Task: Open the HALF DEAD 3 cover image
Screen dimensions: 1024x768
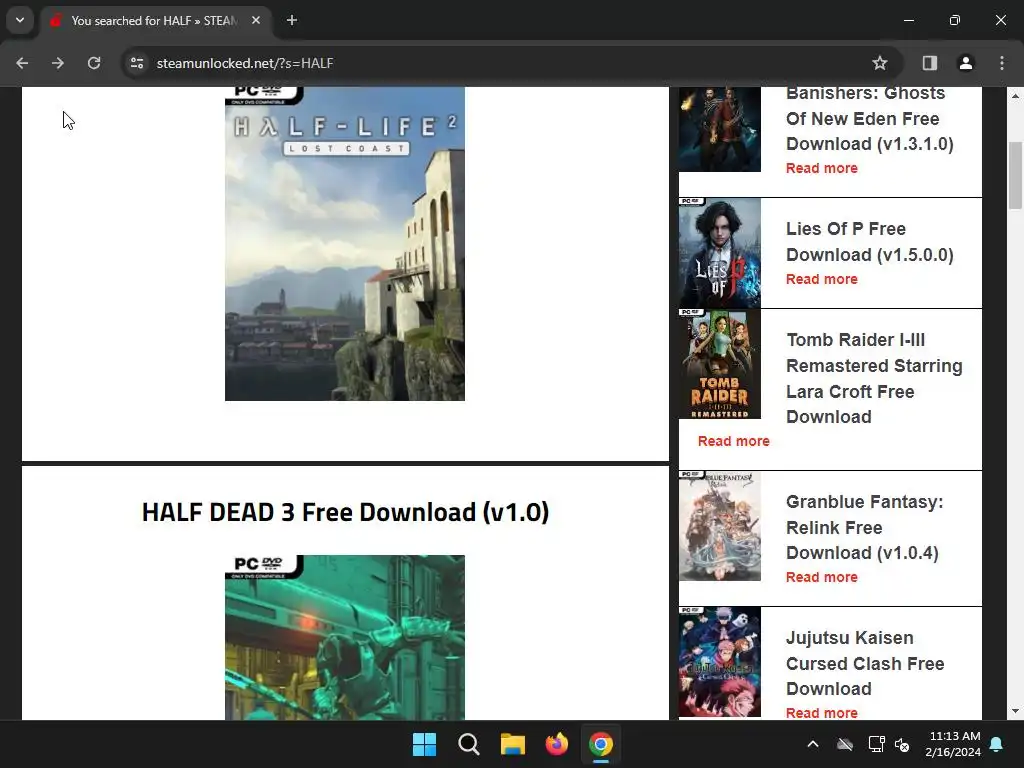Action: [345, 638]
